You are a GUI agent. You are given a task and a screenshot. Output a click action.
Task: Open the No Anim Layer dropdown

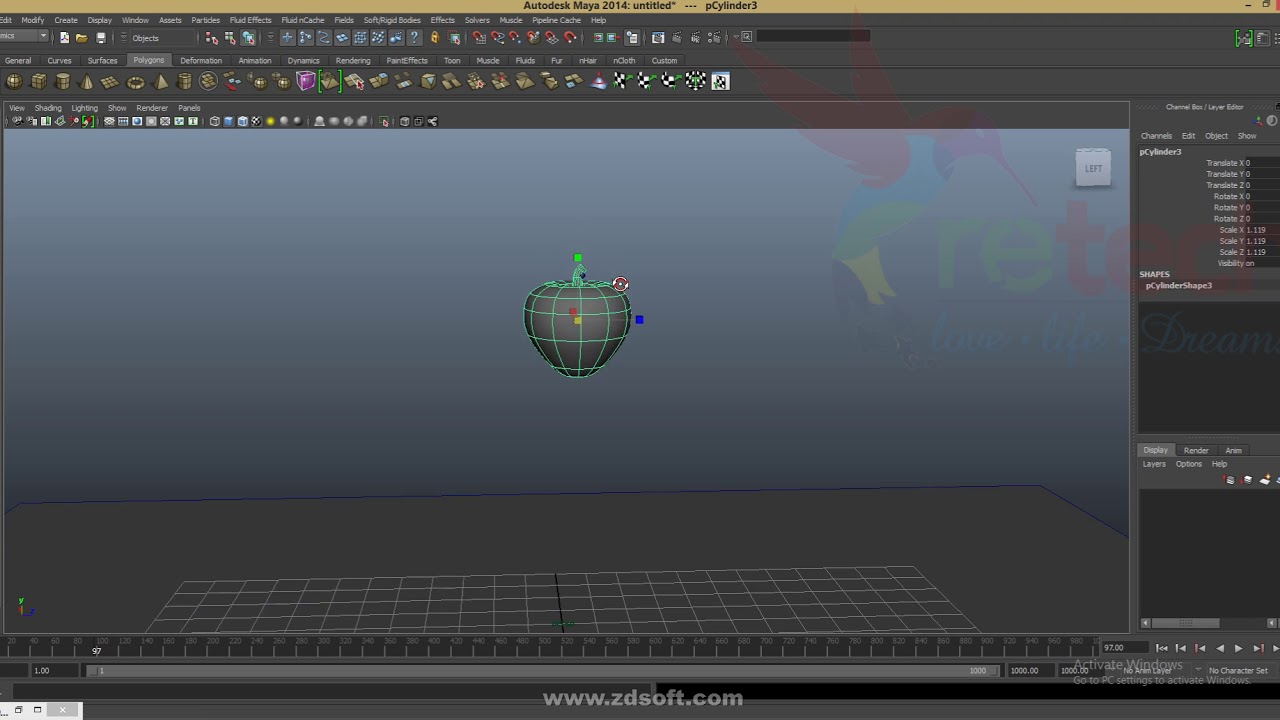[x=1147, y=671]
